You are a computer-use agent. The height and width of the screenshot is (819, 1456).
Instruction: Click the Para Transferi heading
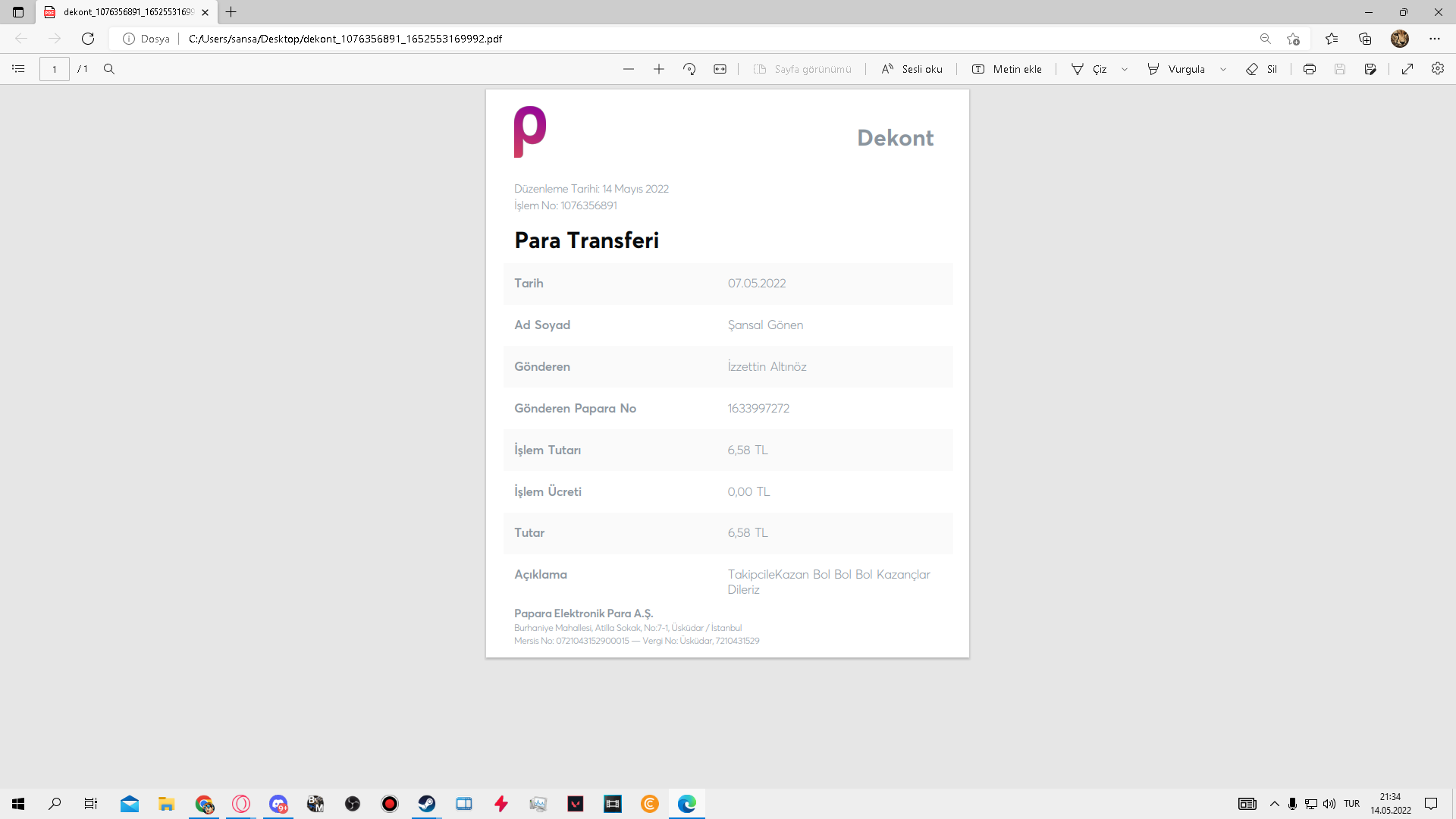click(x=587, y=240)
